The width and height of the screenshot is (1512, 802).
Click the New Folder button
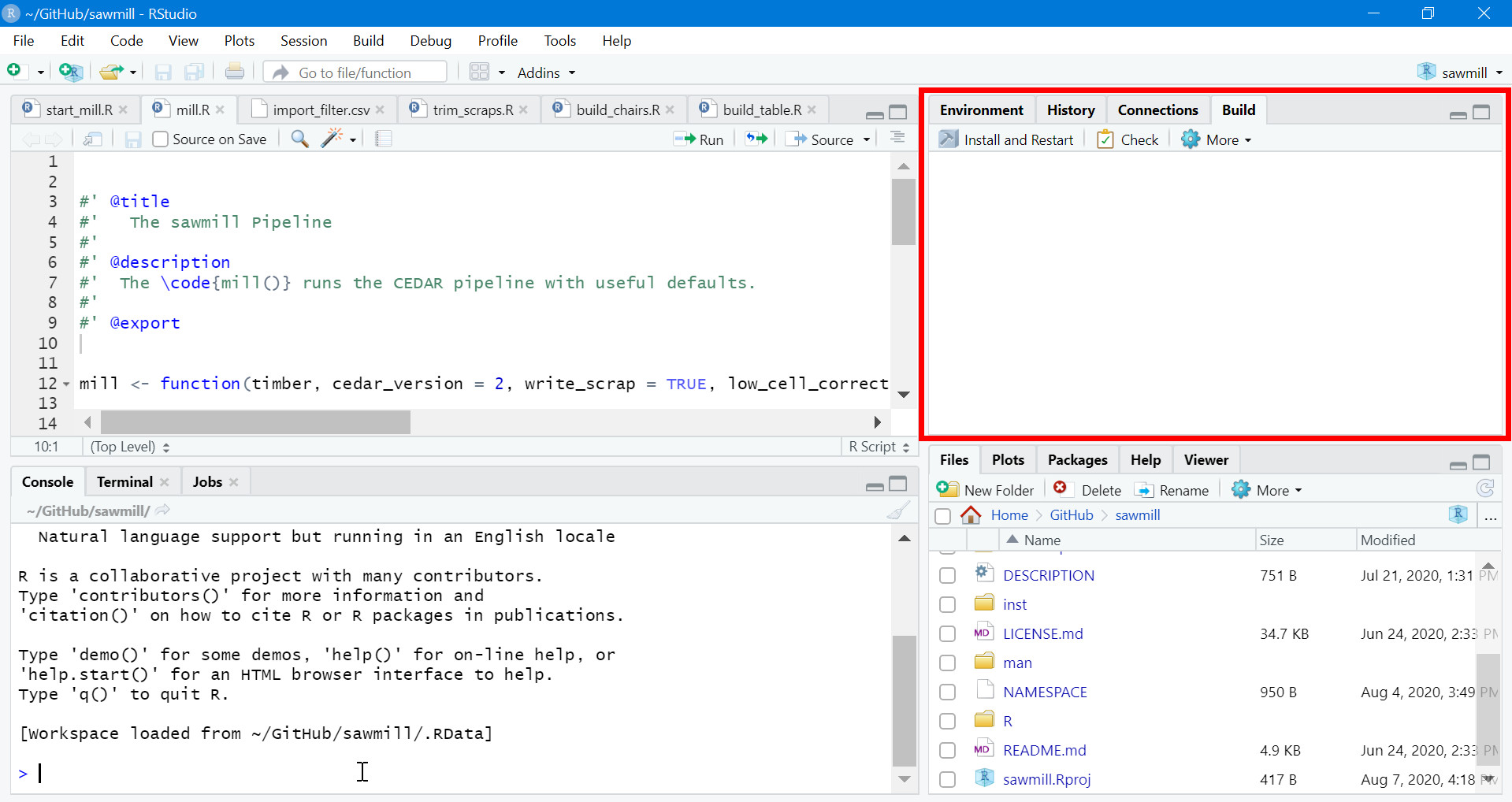point(986,490)
